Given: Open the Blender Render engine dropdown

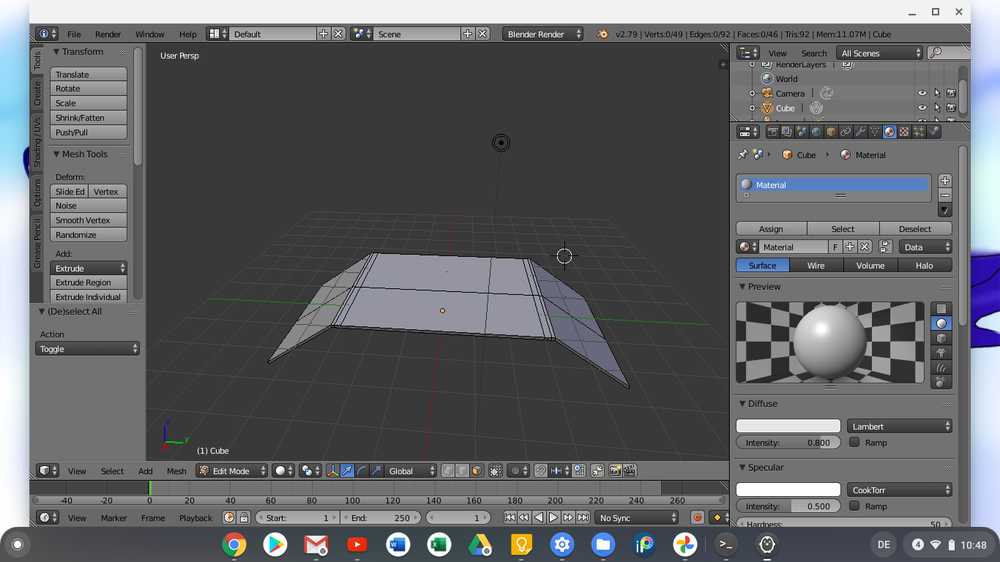Looking at the screenshot, I should pos(542,34).
